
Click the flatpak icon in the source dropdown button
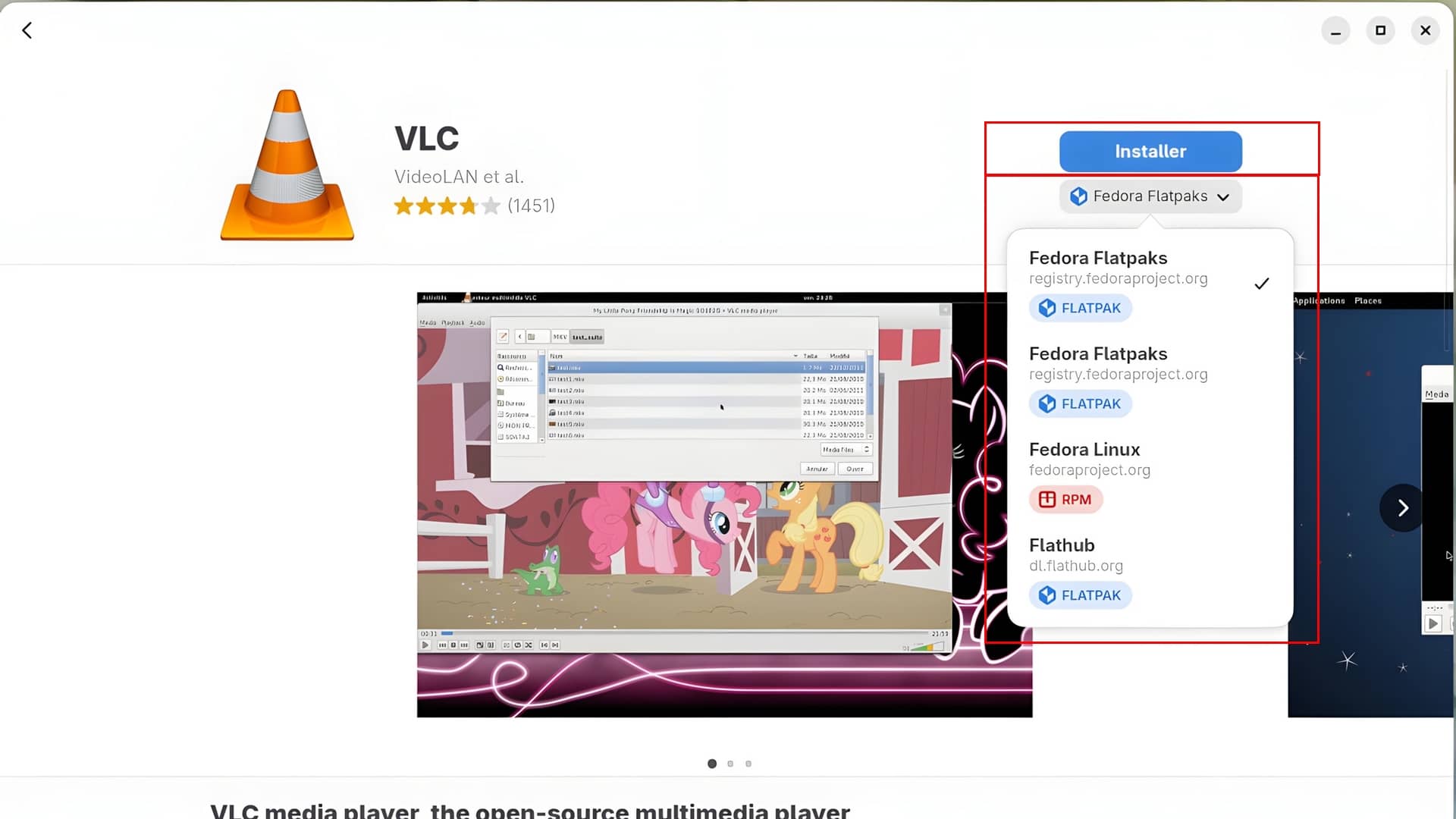pyautogui.click(x=1078, y=196)
